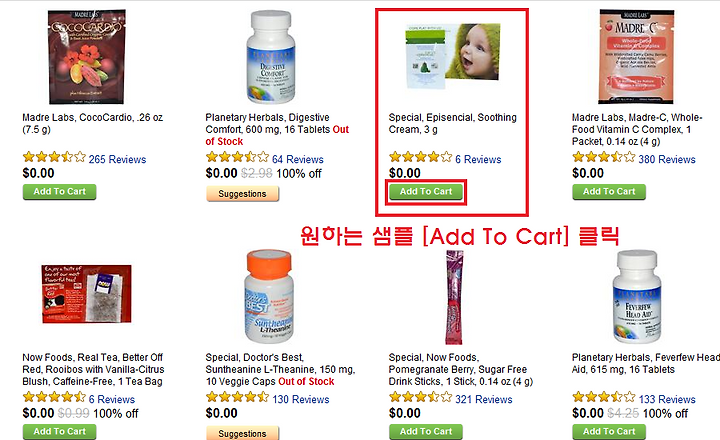Add Episencial Soothing Cream to cart
Screen dimensions: 720x440
click(x=426, y=192)
